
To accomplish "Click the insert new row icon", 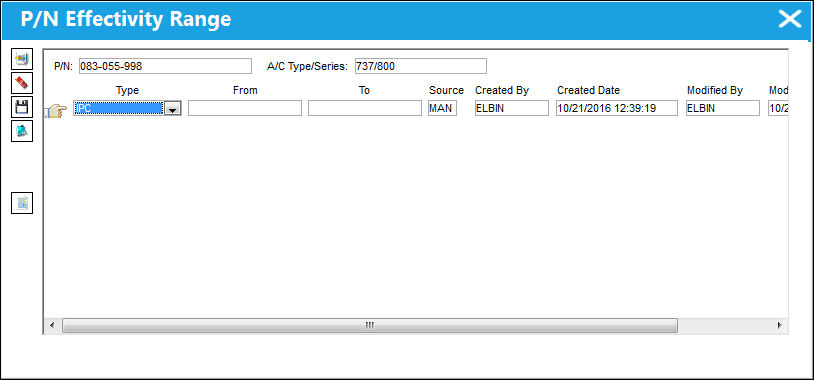I will 22,59.
